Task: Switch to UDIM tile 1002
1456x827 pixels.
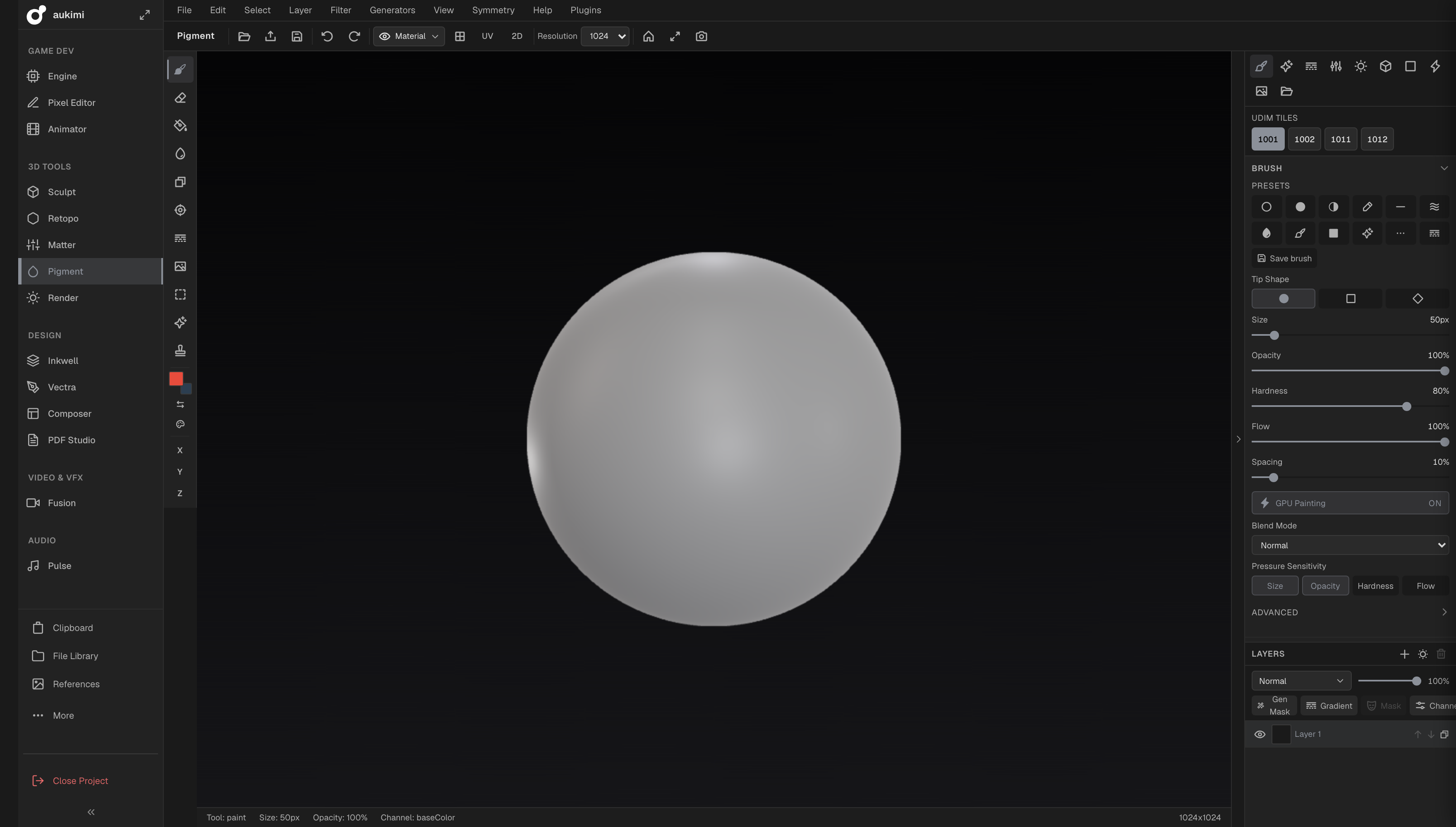Action: (x=1304, y=139)
